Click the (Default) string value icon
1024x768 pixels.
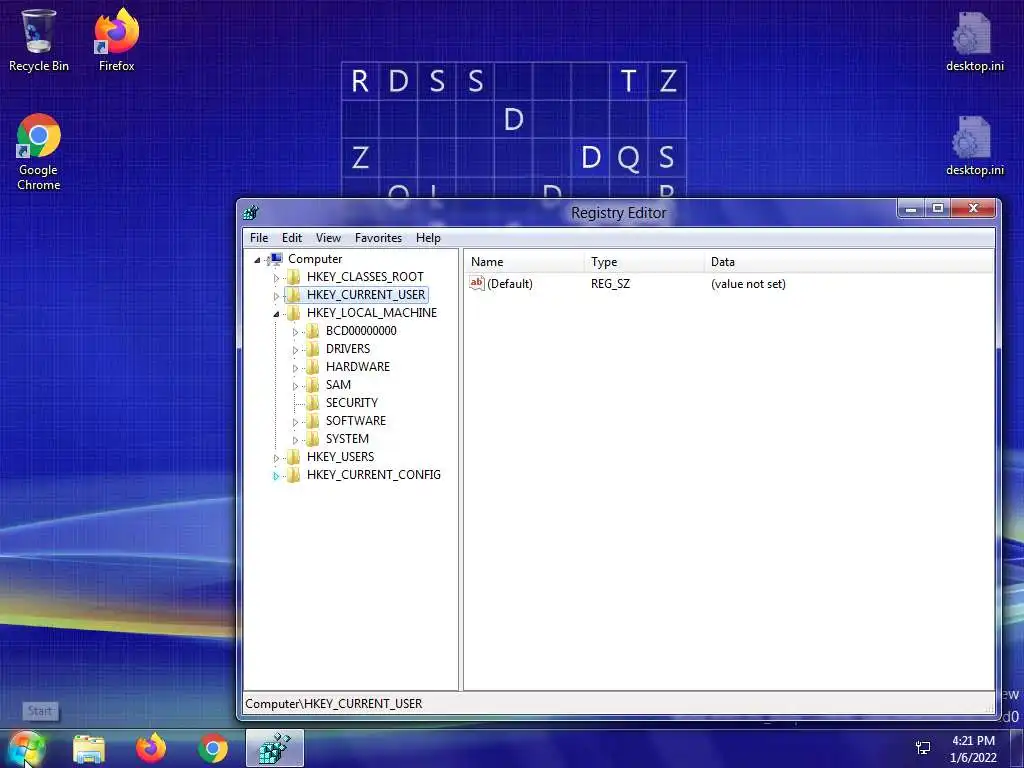tap(477, 283)
